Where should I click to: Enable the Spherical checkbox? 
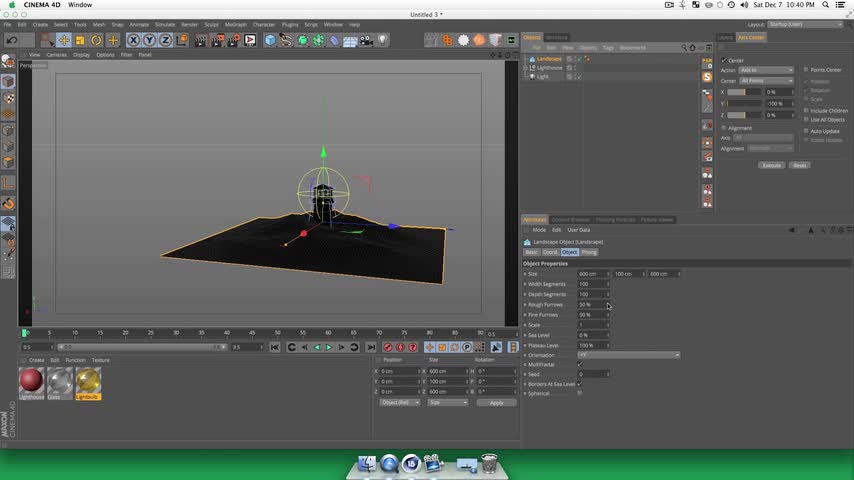click(x=579, y=393)
